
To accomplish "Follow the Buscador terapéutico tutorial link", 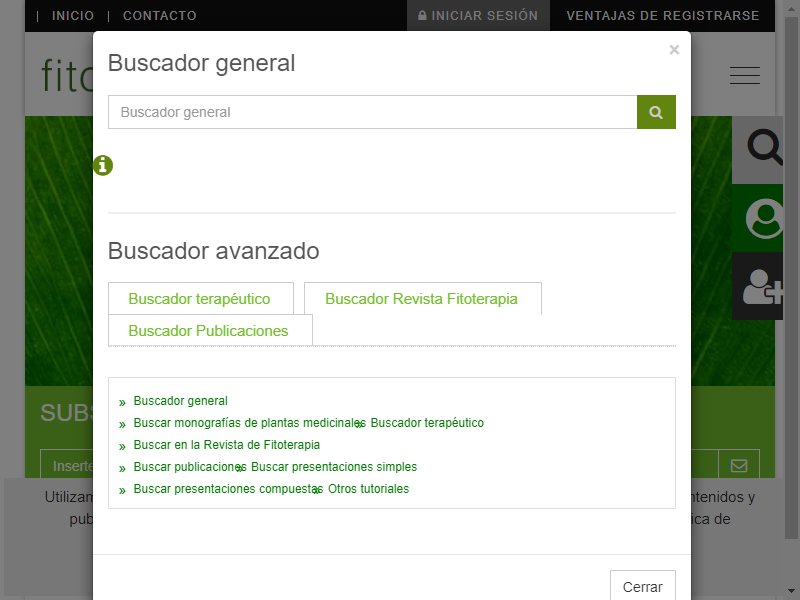I will click(427, 423).
